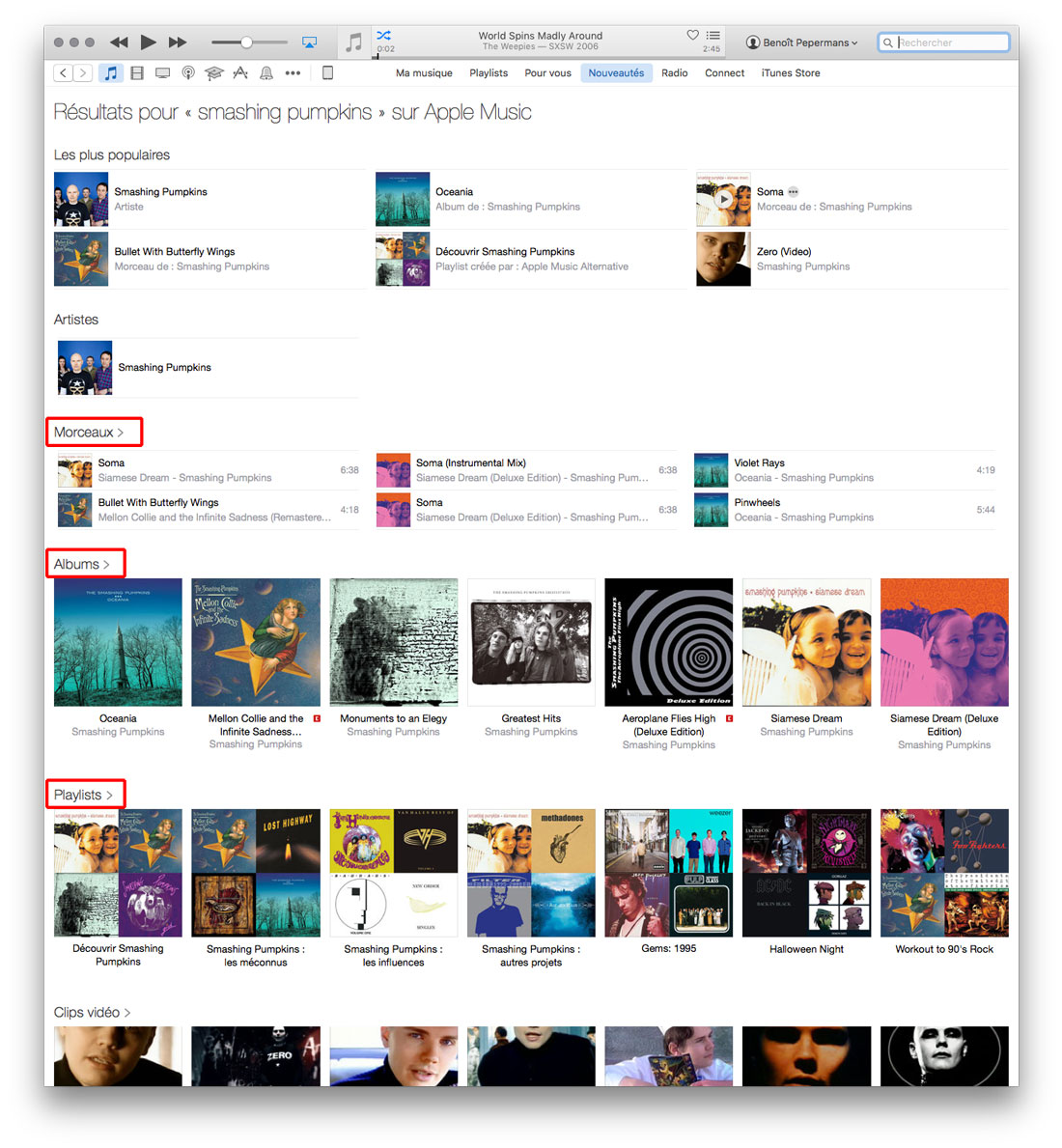
Task: Open the Aeroplane Flies High album cover
Action: point(669,642)
